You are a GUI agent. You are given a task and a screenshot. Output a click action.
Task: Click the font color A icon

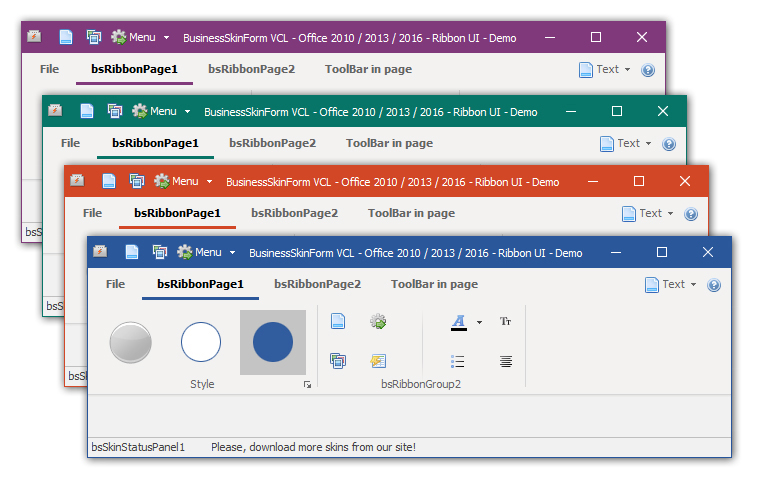click(459, 322)
